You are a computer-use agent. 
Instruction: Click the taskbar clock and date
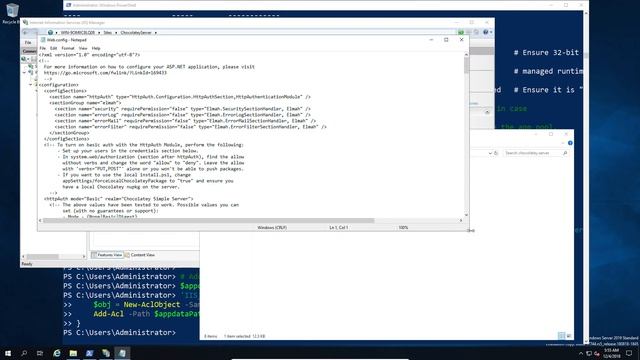[611, 353]
